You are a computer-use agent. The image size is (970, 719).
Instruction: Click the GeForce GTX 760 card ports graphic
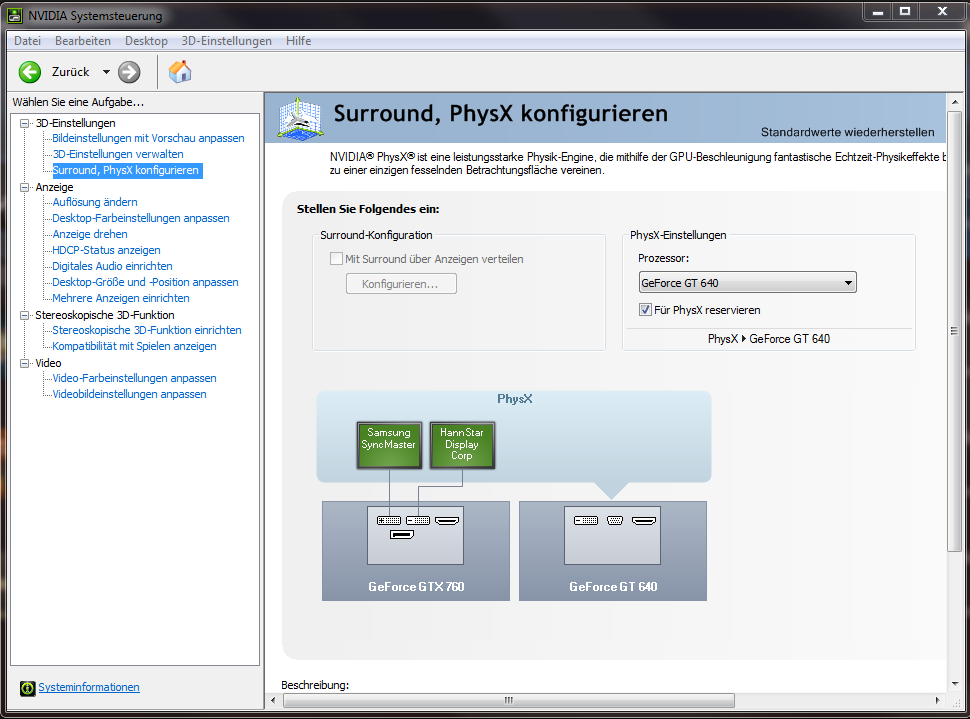415,535
